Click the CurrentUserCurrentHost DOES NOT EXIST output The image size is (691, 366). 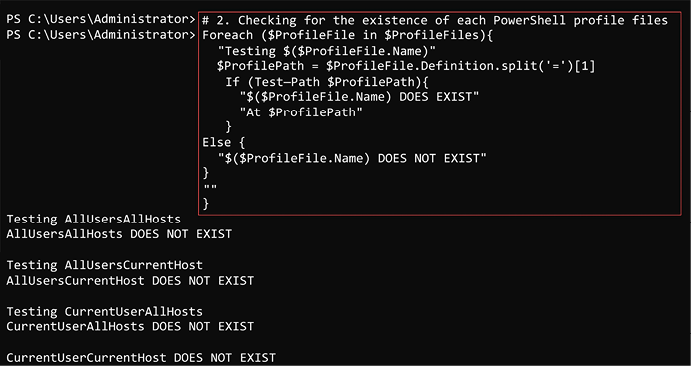point(141,357)
